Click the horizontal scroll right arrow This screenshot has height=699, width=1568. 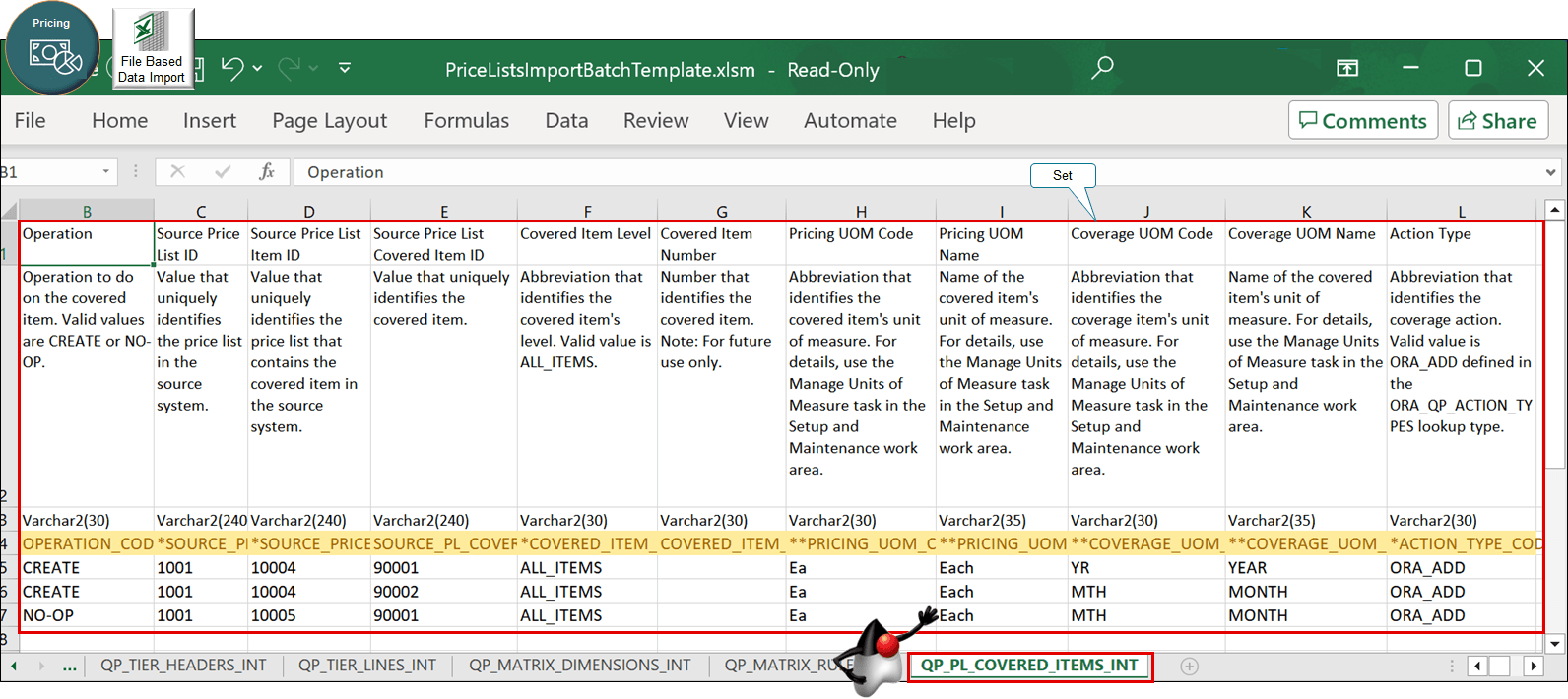coord(1534,667)
